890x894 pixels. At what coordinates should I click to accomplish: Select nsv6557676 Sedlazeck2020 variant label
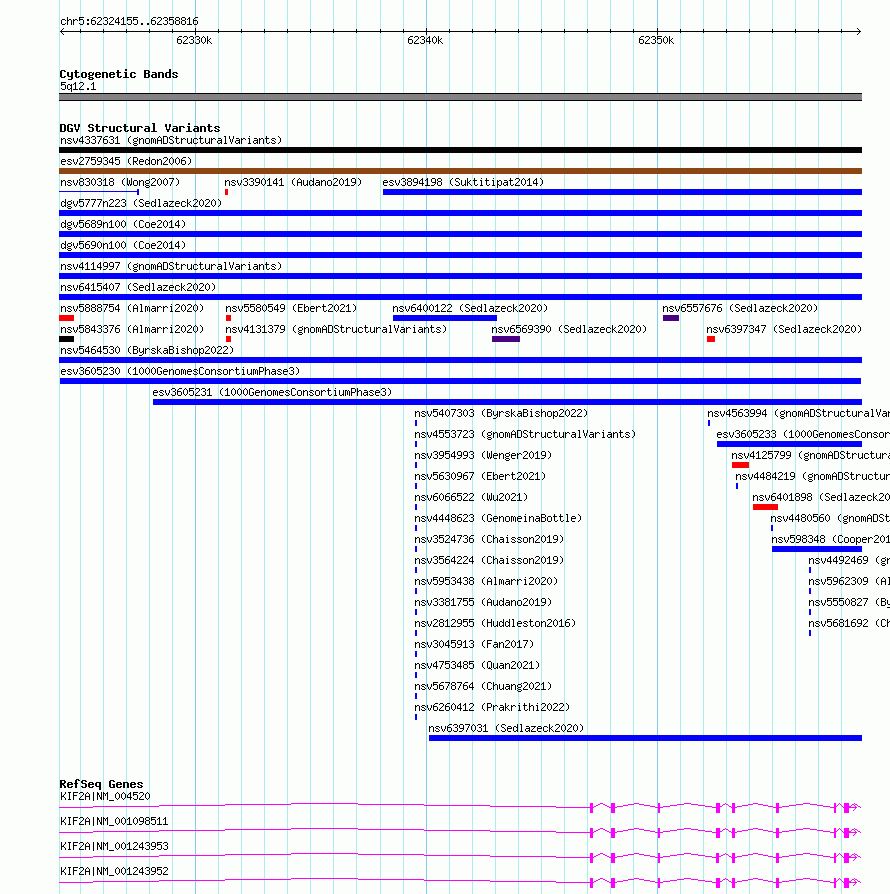[740, 308]
